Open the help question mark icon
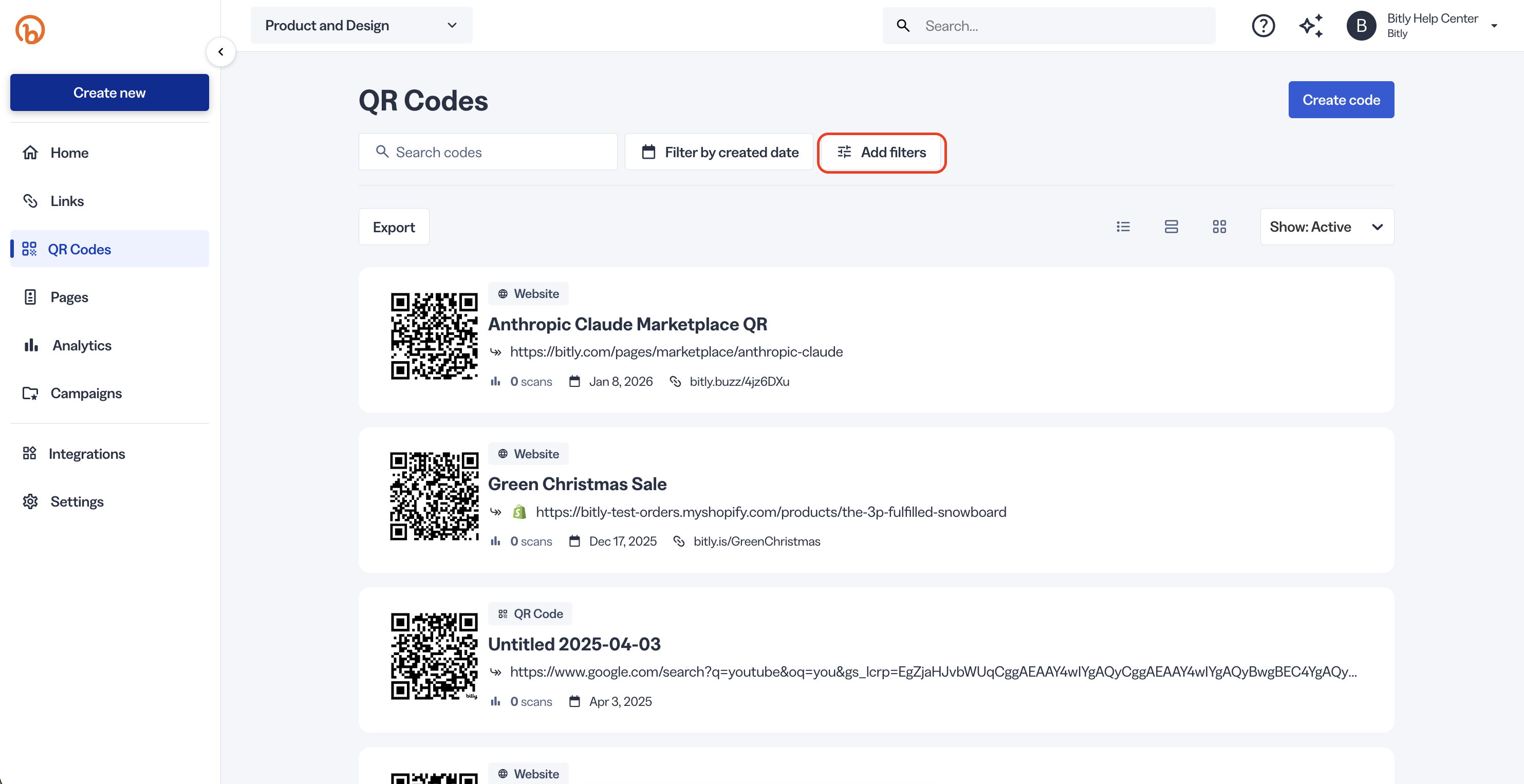 (x=1263, y=26)
